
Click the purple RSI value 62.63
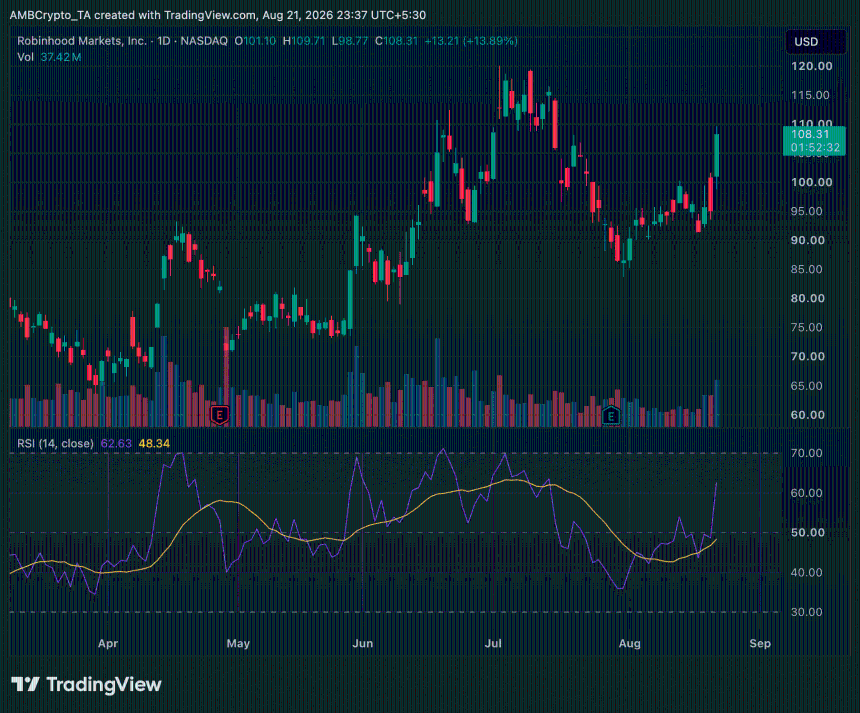click(x=116, y=443)
